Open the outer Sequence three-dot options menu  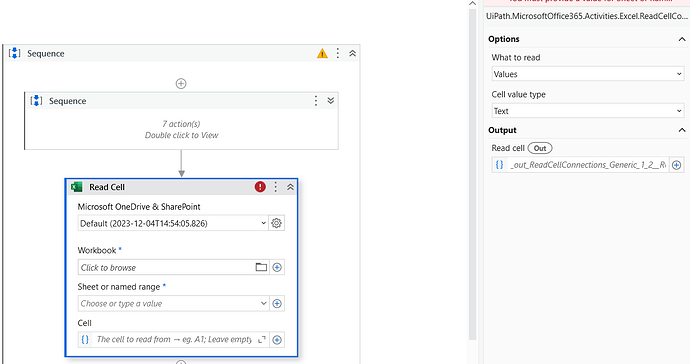click(x=338, y=53)
